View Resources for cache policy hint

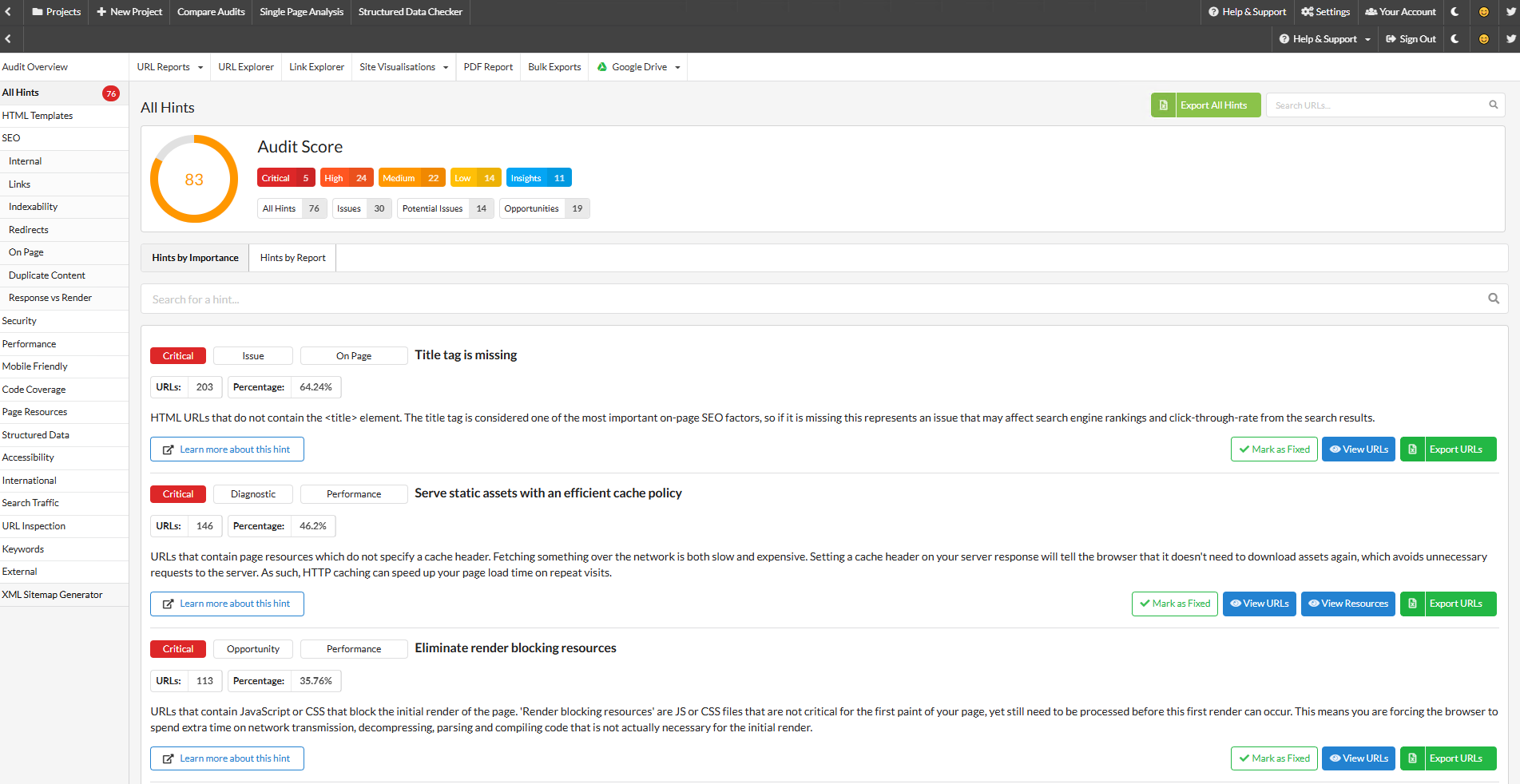coord(1348,604)
